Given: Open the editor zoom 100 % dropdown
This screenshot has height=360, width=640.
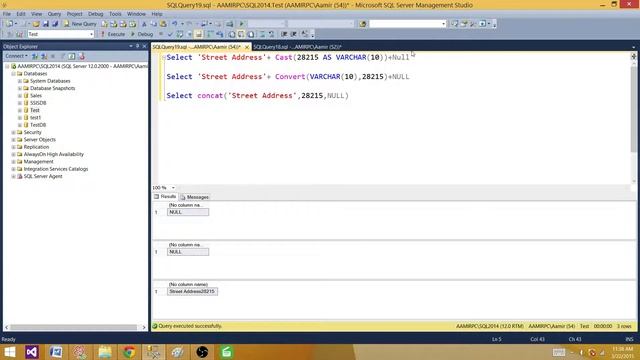Looking at the screenshot, I should 173,188.
